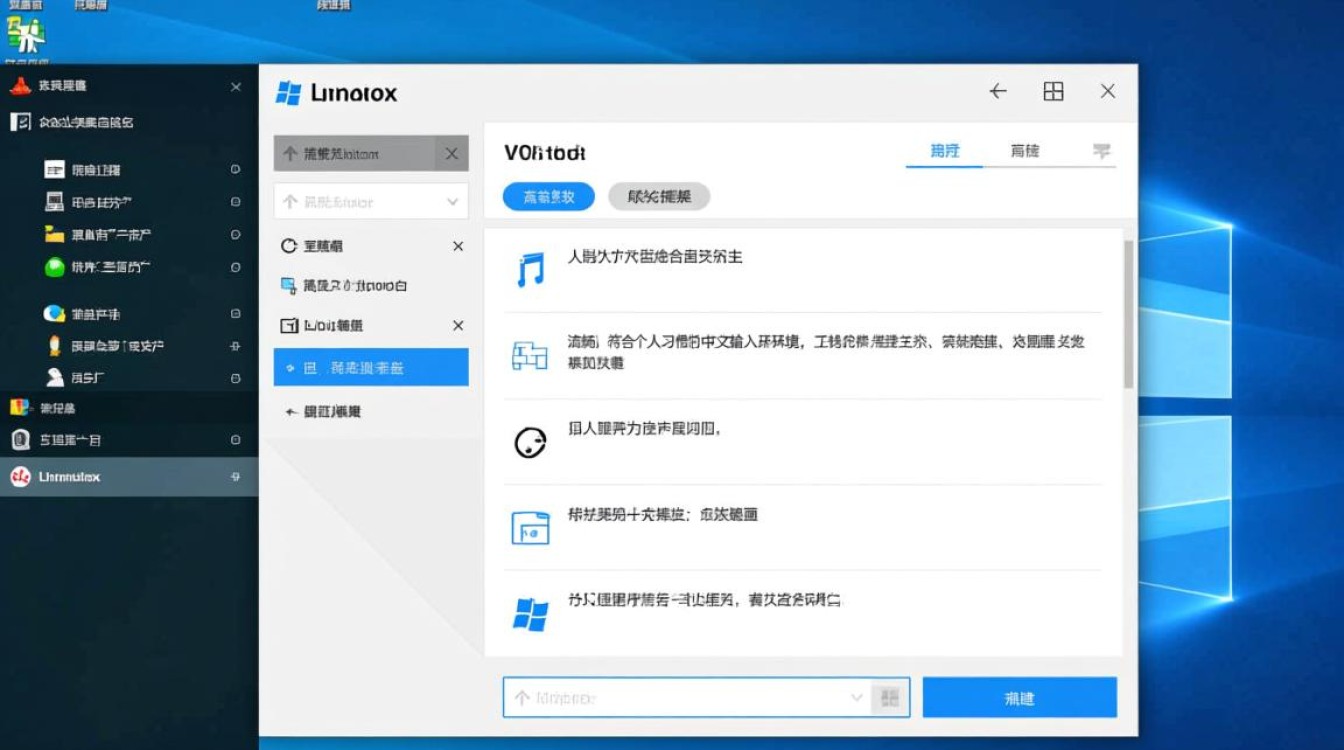
Task: Click the dark circular app icon in results
Action: click(x=530, y=441)
